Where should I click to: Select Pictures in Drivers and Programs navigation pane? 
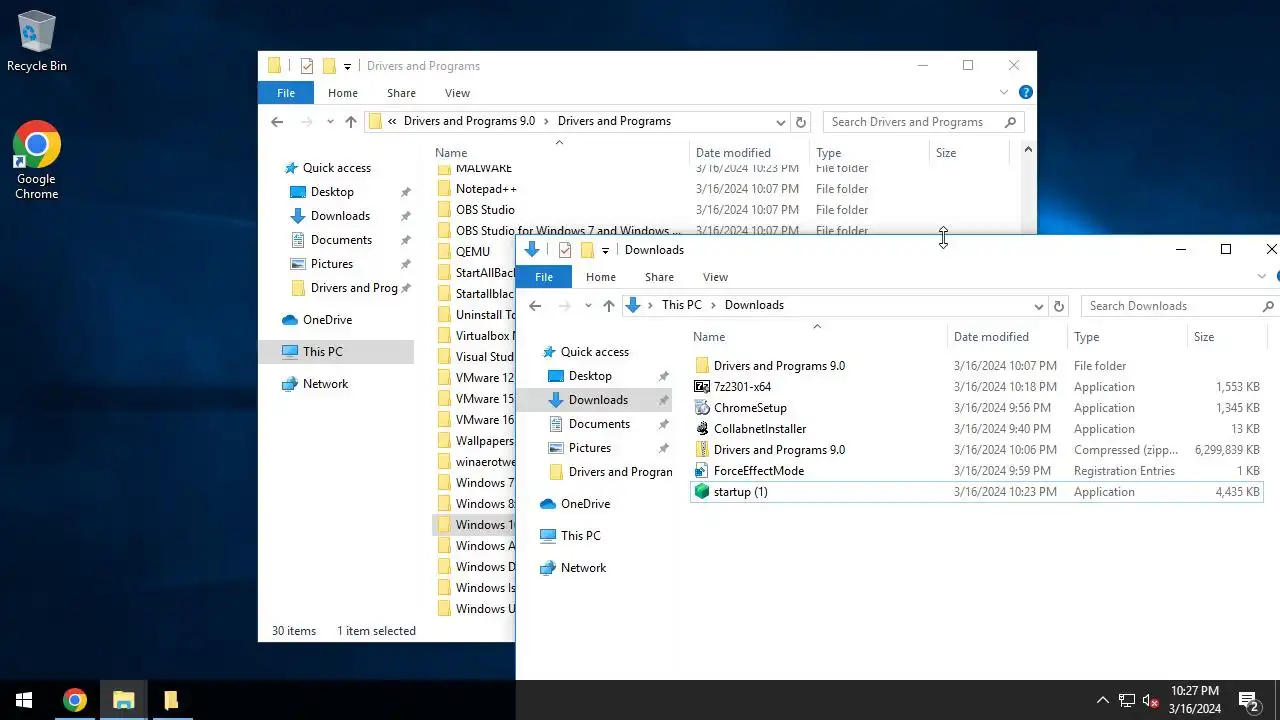(331, 264)
